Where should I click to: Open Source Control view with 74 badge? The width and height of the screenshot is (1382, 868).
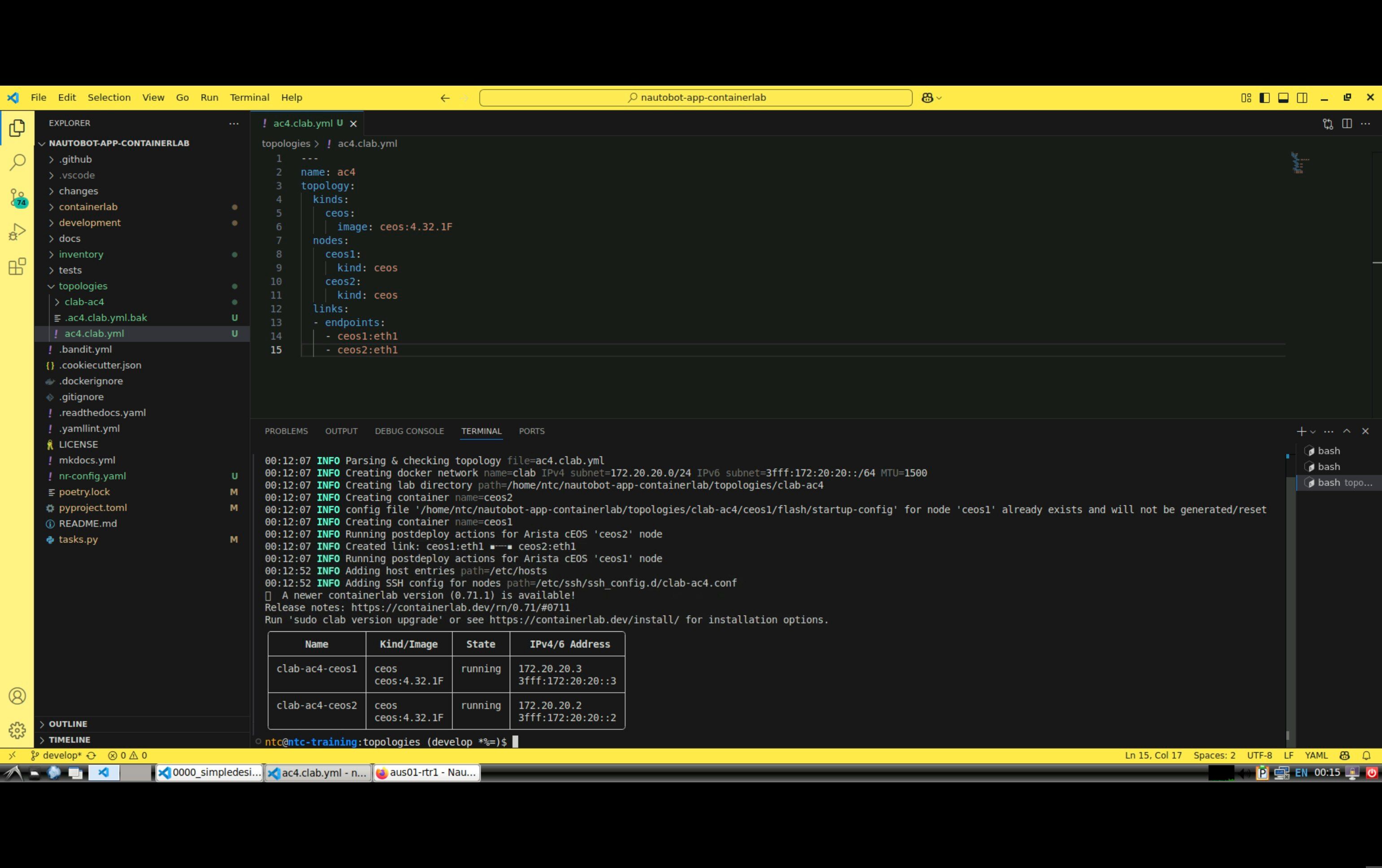click(x=17, y=197)
